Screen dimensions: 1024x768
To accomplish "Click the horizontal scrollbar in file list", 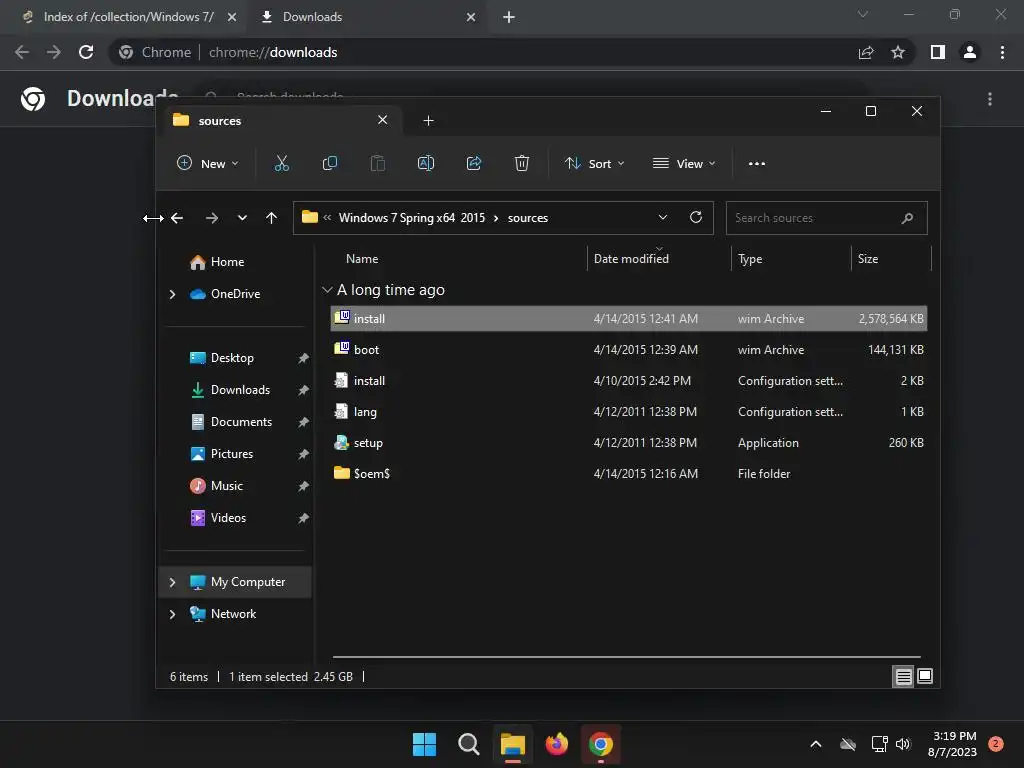I will pyautogui.click(x=626, y=657).
